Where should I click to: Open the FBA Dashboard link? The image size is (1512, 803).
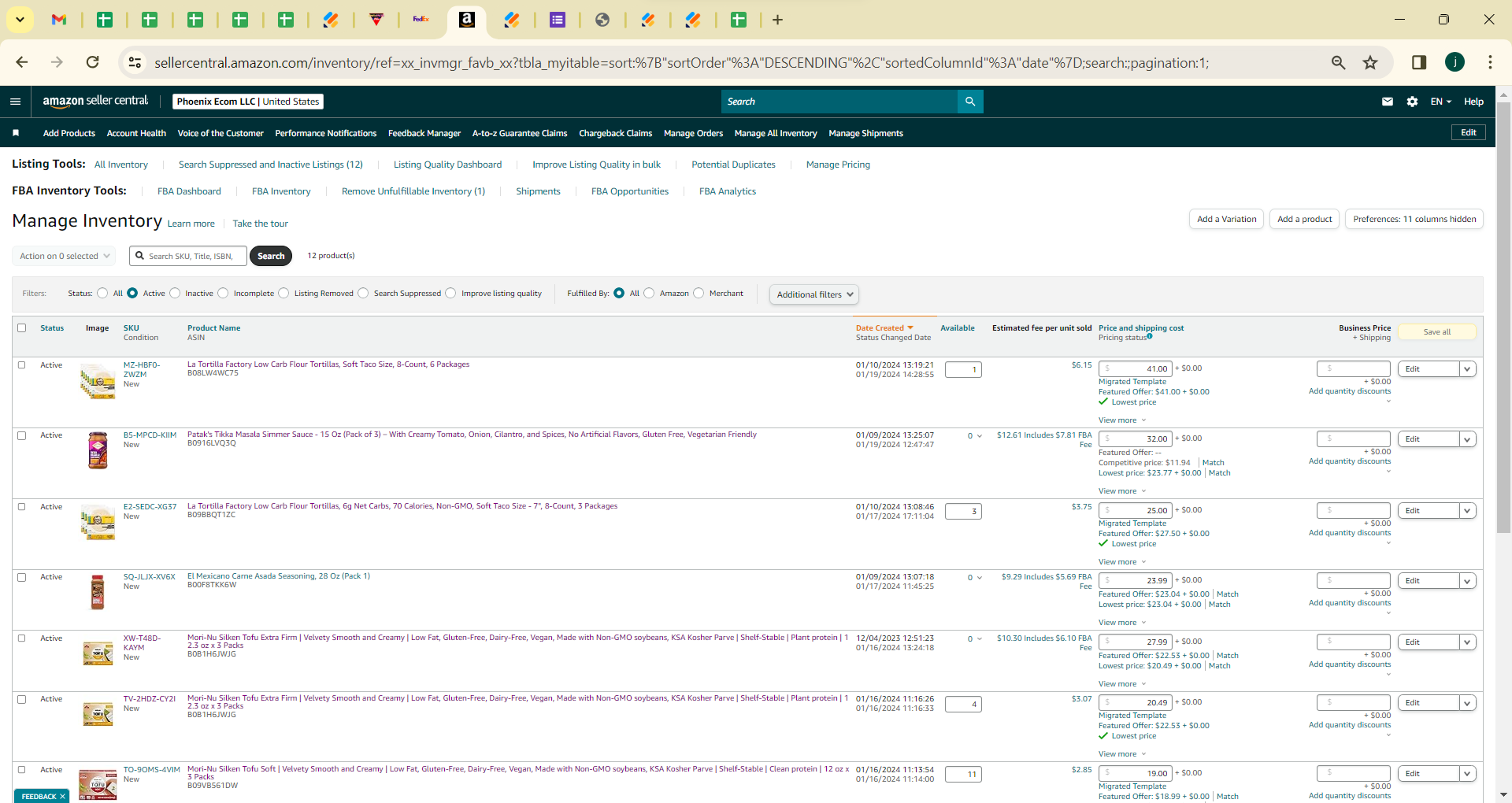(189, 191)
